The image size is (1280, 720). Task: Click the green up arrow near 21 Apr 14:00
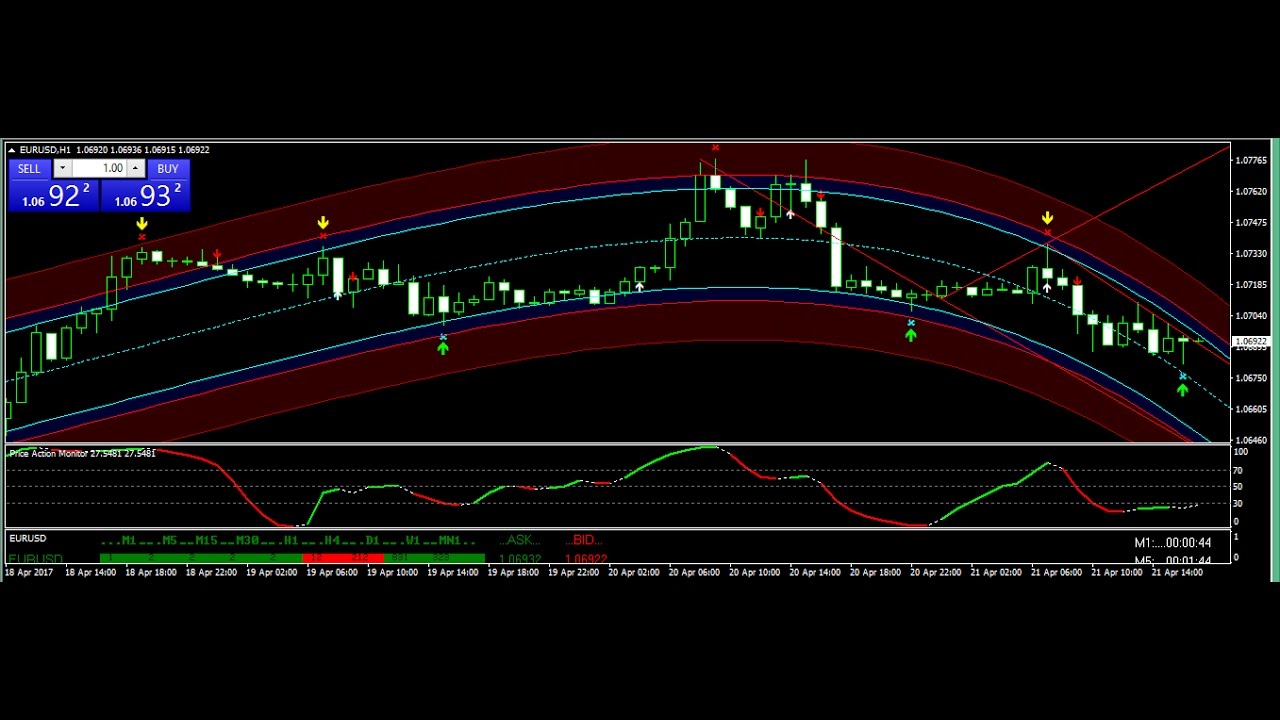[1182, 389]
